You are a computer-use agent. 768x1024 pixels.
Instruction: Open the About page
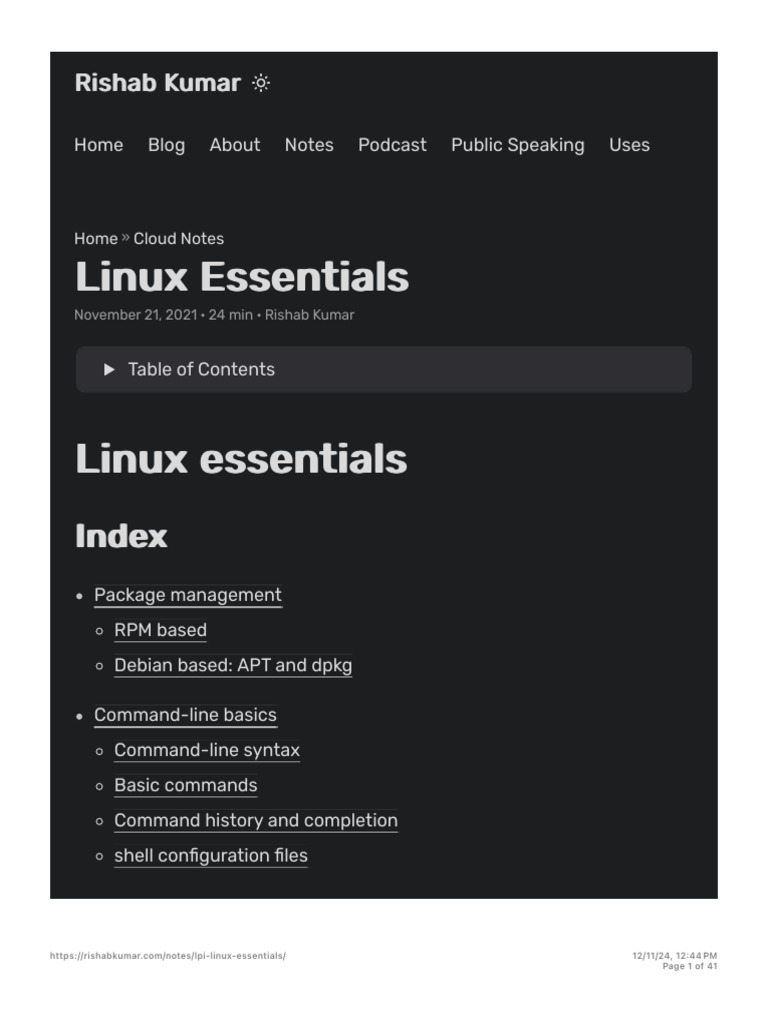coord(235,145)
